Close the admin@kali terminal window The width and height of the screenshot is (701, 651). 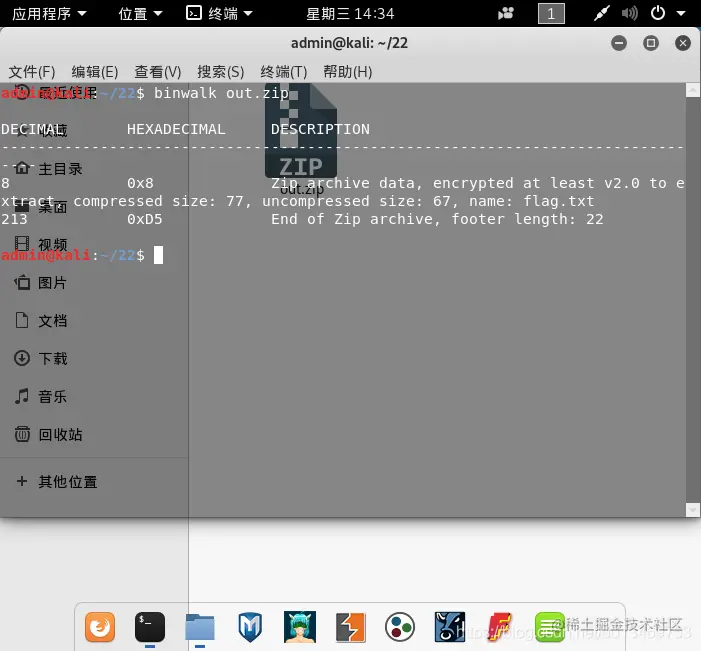pyautogui.click(x=683, y=43)
